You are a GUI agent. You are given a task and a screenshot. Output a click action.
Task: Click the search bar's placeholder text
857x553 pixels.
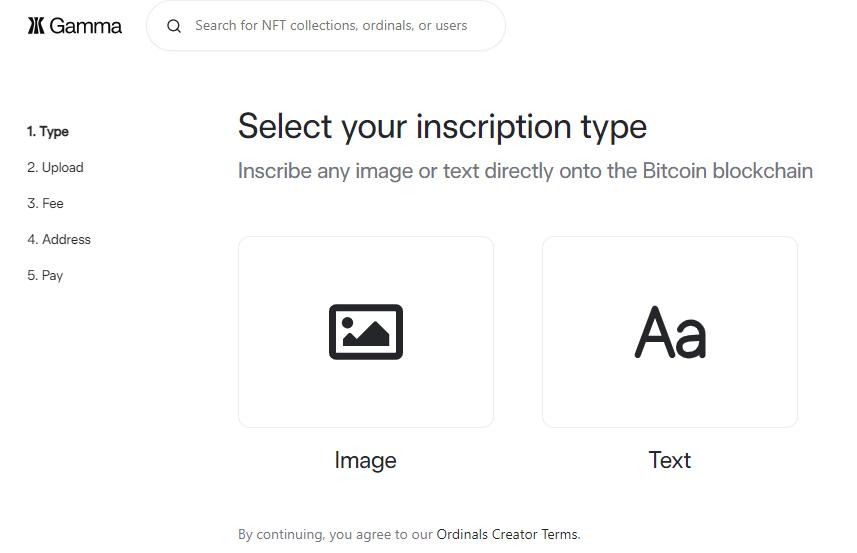pyautogui.click(x=331, y=26)
